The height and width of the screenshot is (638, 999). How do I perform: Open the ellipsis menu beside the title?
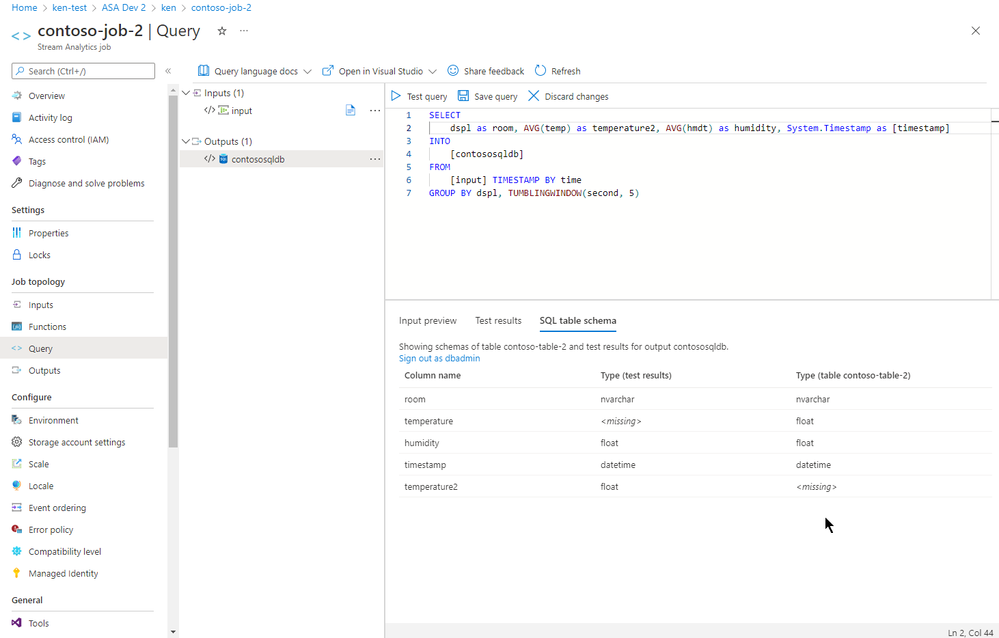coord(244,31)
